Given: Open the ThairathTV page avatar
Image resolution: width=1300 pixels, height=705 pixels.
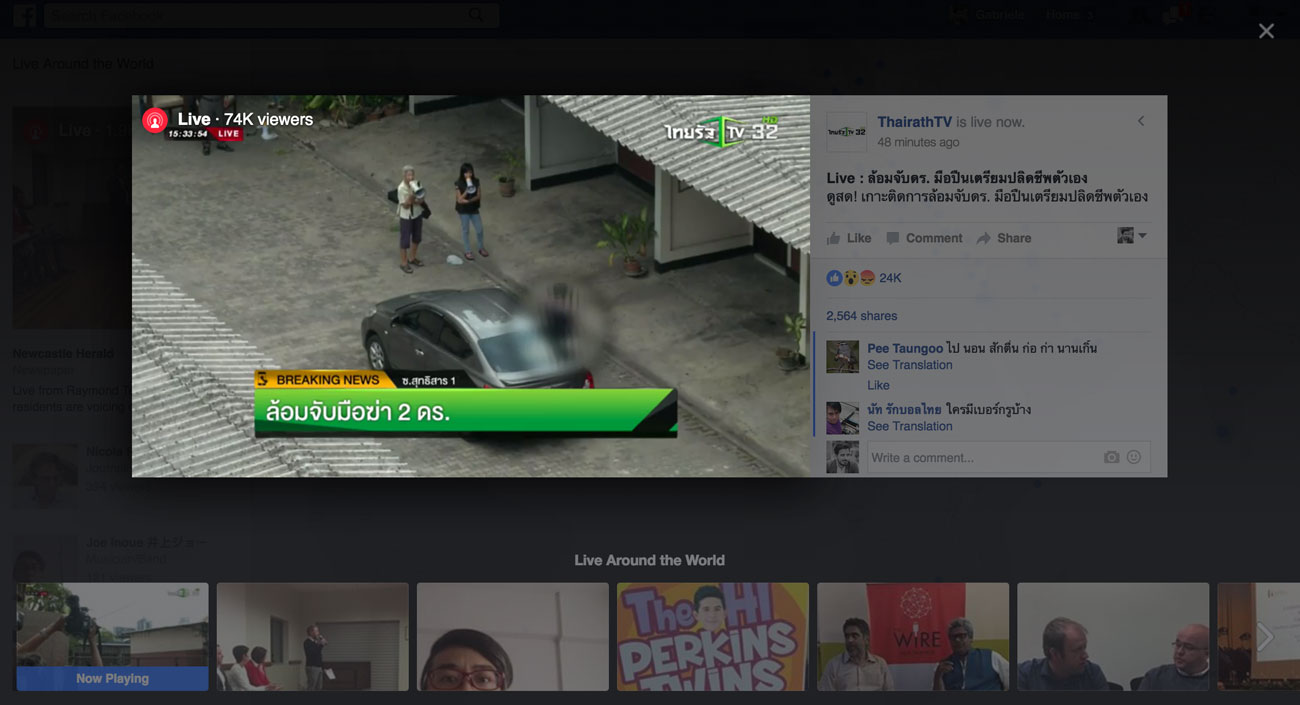Looking at the screenshot, I should click(846, 131).
